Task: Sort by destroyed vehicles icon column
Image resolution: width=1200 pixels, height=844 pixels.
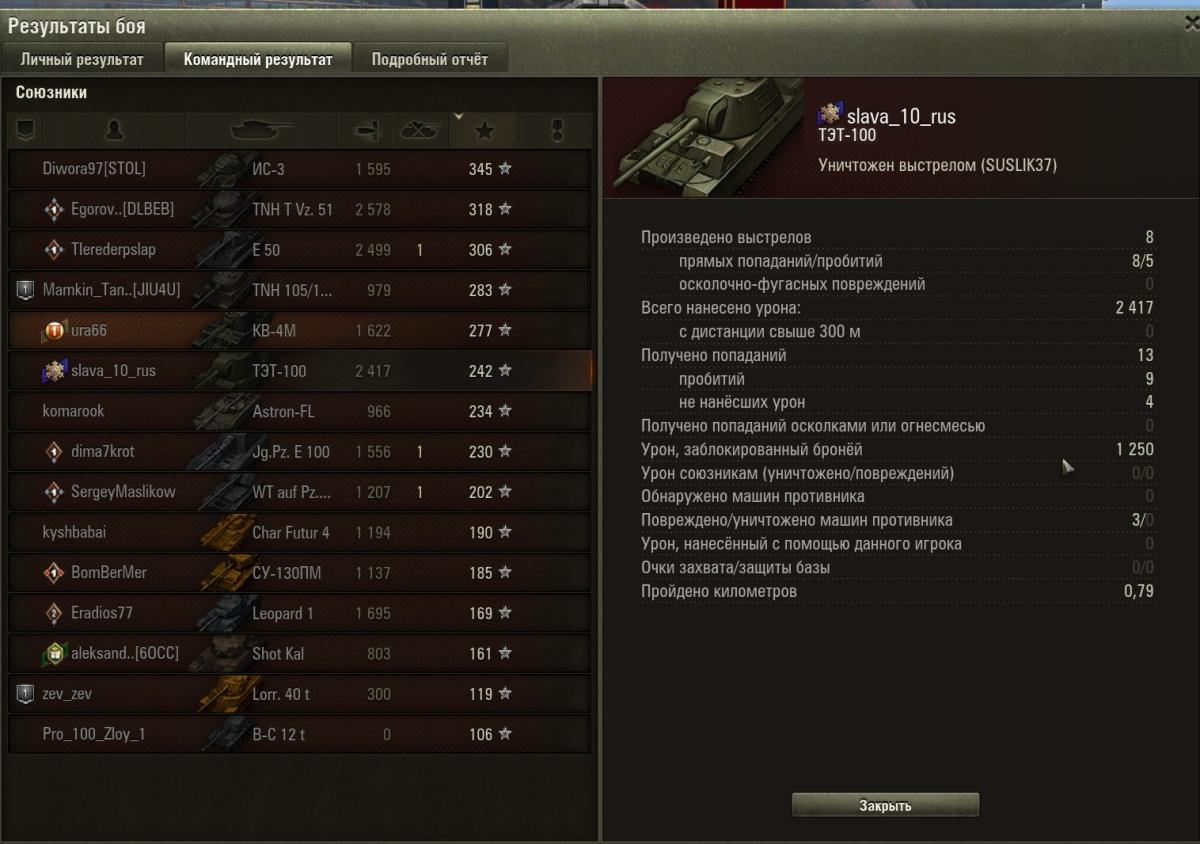Action: pyautogui.click(x=420, y=130)
